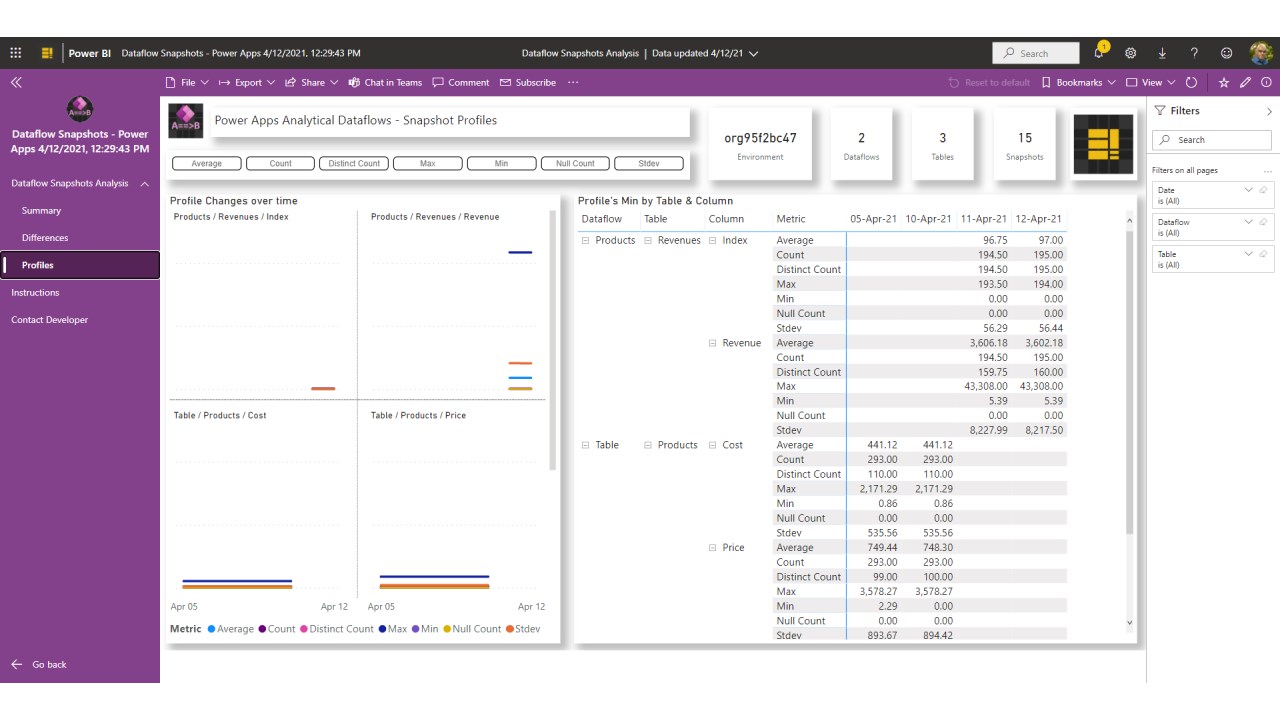The image size is (1280, 720).
Task: Click the matrix vertical scrollbar
Action: (x=1131, y=381)
